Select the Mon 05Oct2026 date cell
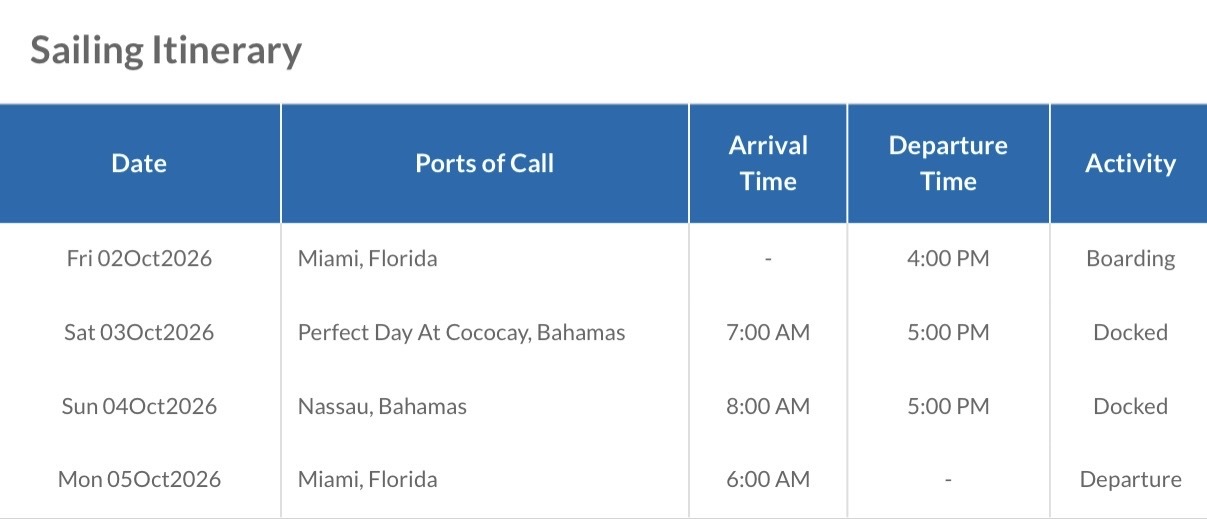Image resolution: width=1207 pixels, height=519 pixels. [x=139, y=479]
